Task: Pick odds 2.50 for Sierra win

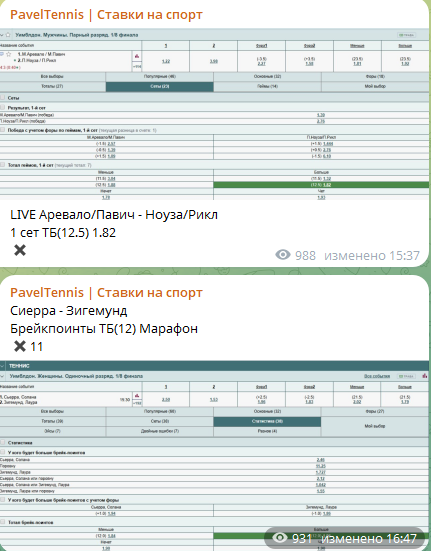Action: coord(166,400)
